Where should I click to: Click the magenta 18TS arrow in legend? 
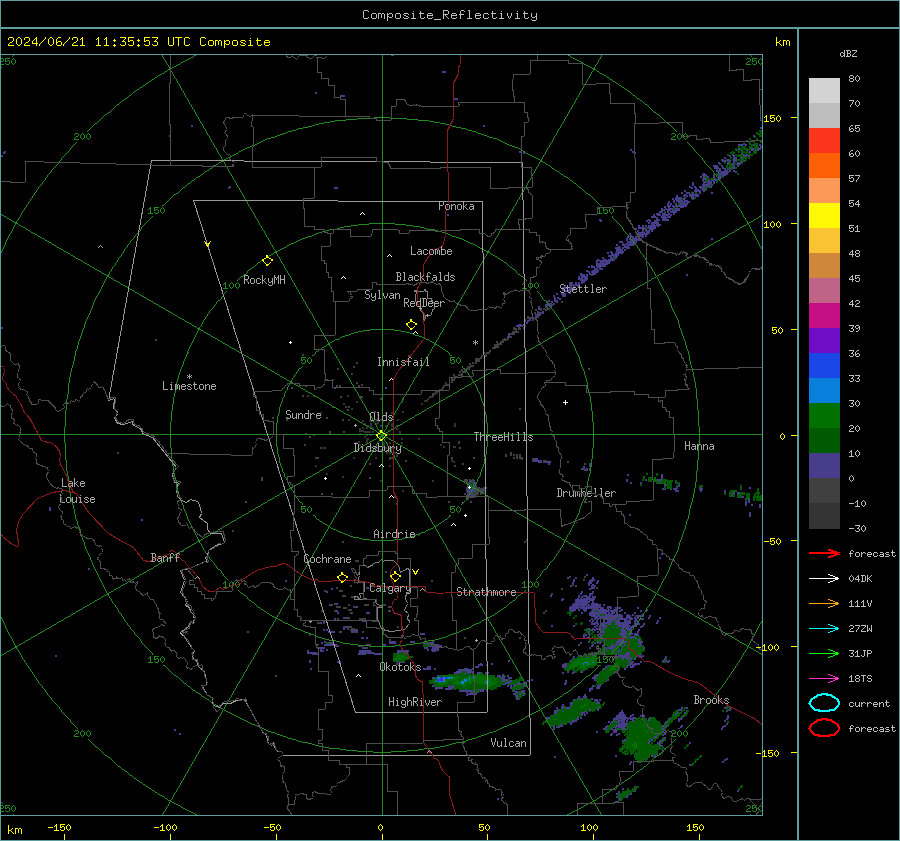824,679
